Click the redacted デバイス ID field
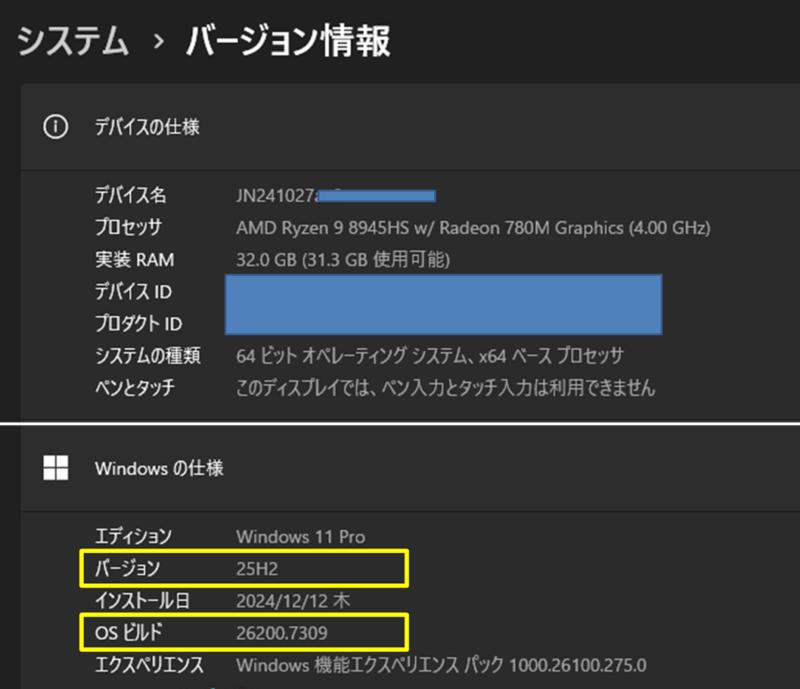The height and width of the screenshot is (689, 800). (x=443, y=290)
